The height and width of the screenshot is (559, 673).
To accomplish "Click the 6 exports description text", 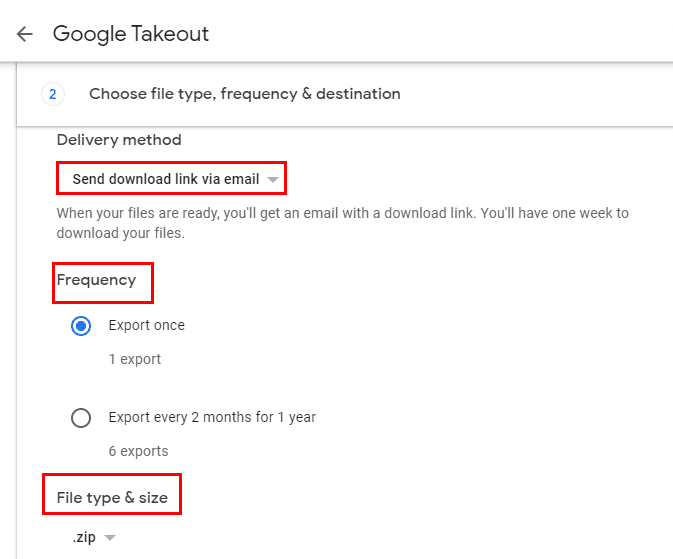I will [x=138, y=451].
